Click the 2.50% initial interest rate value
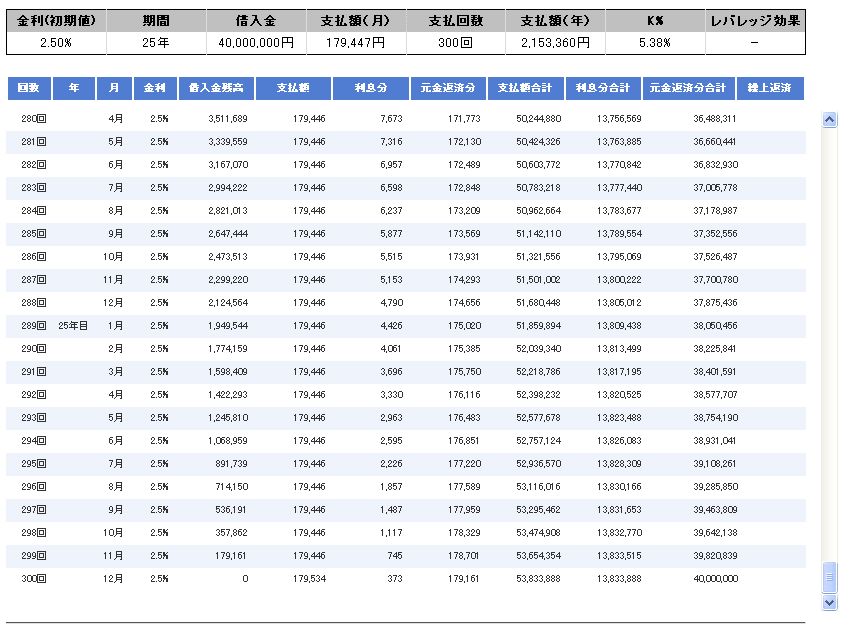 (x=55, y=43)
